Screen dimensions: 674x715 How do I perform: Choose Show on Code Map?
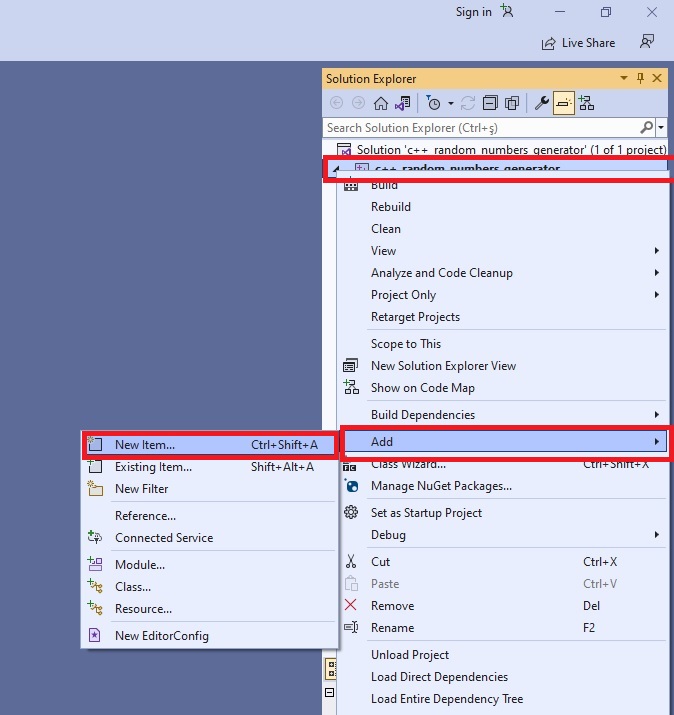click(x=505, y=388)
